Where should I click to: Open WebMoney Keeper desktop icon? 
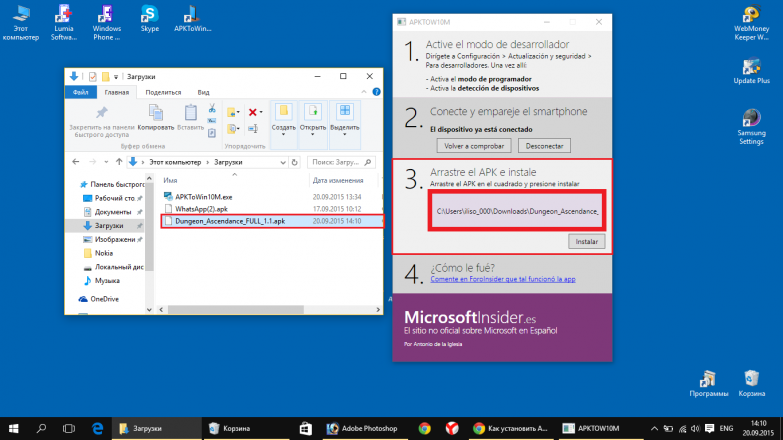tap(751, 23)
